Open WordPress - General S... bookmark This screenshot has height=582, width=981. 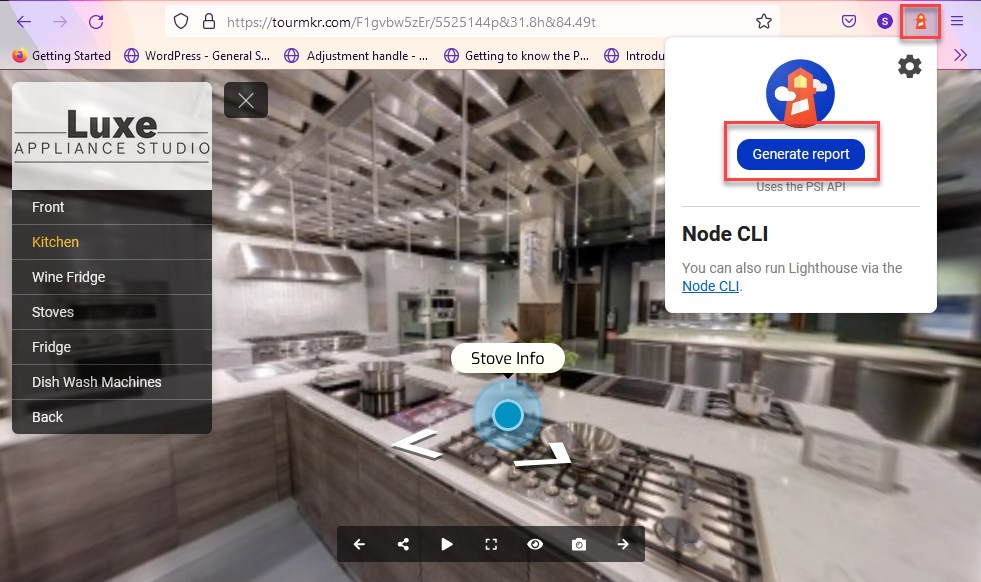(197, 56)
